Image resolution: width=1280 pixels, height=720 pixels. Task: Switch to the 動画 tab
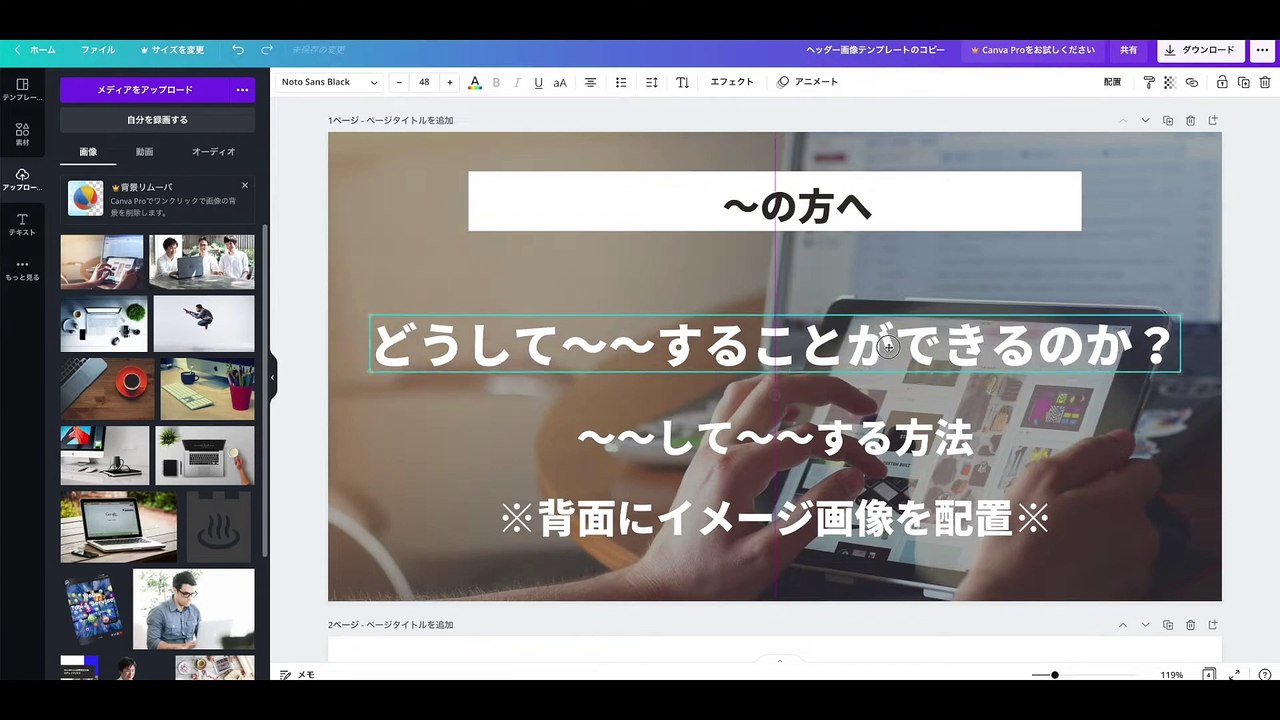[x=145, y=152]
